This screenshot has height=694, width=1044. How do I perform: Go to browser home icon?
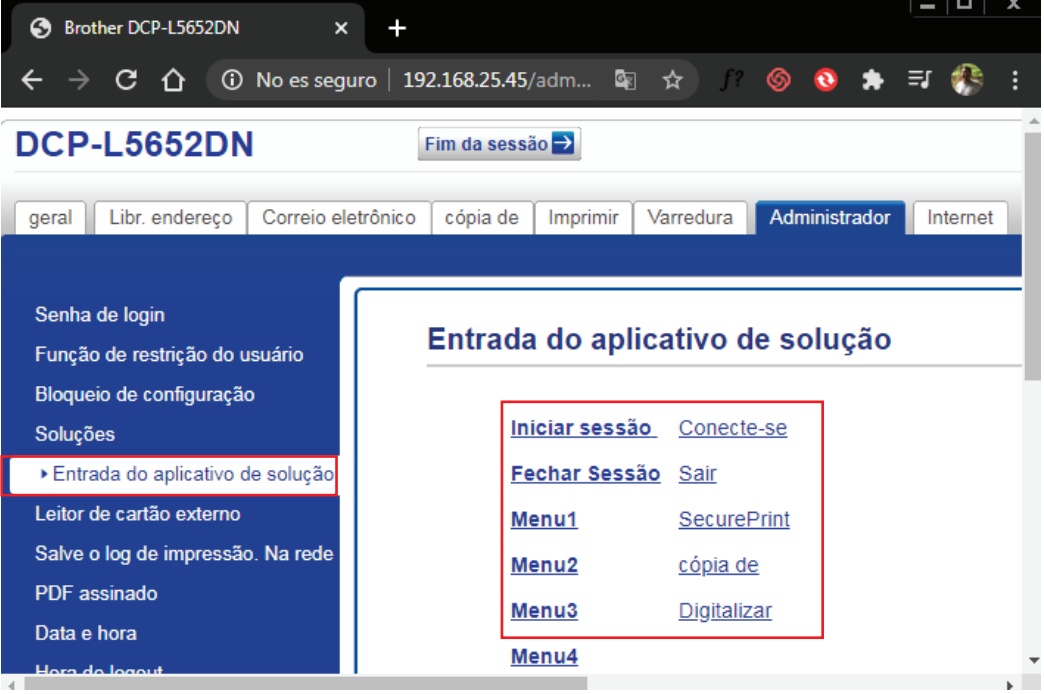174,81
